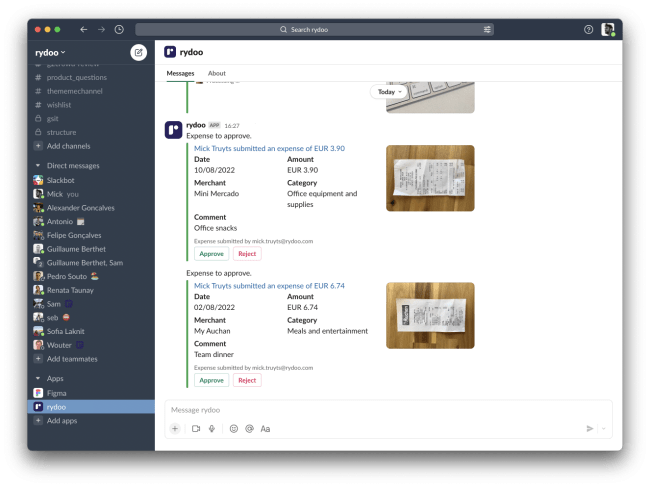650x487 pixels.
Task: Open the emoji picker in composer
Action: 234,428
